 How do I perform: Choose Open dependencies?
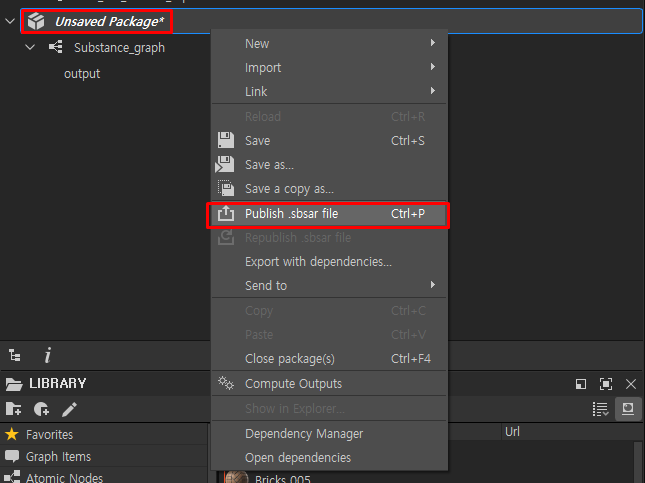(329, 458)
